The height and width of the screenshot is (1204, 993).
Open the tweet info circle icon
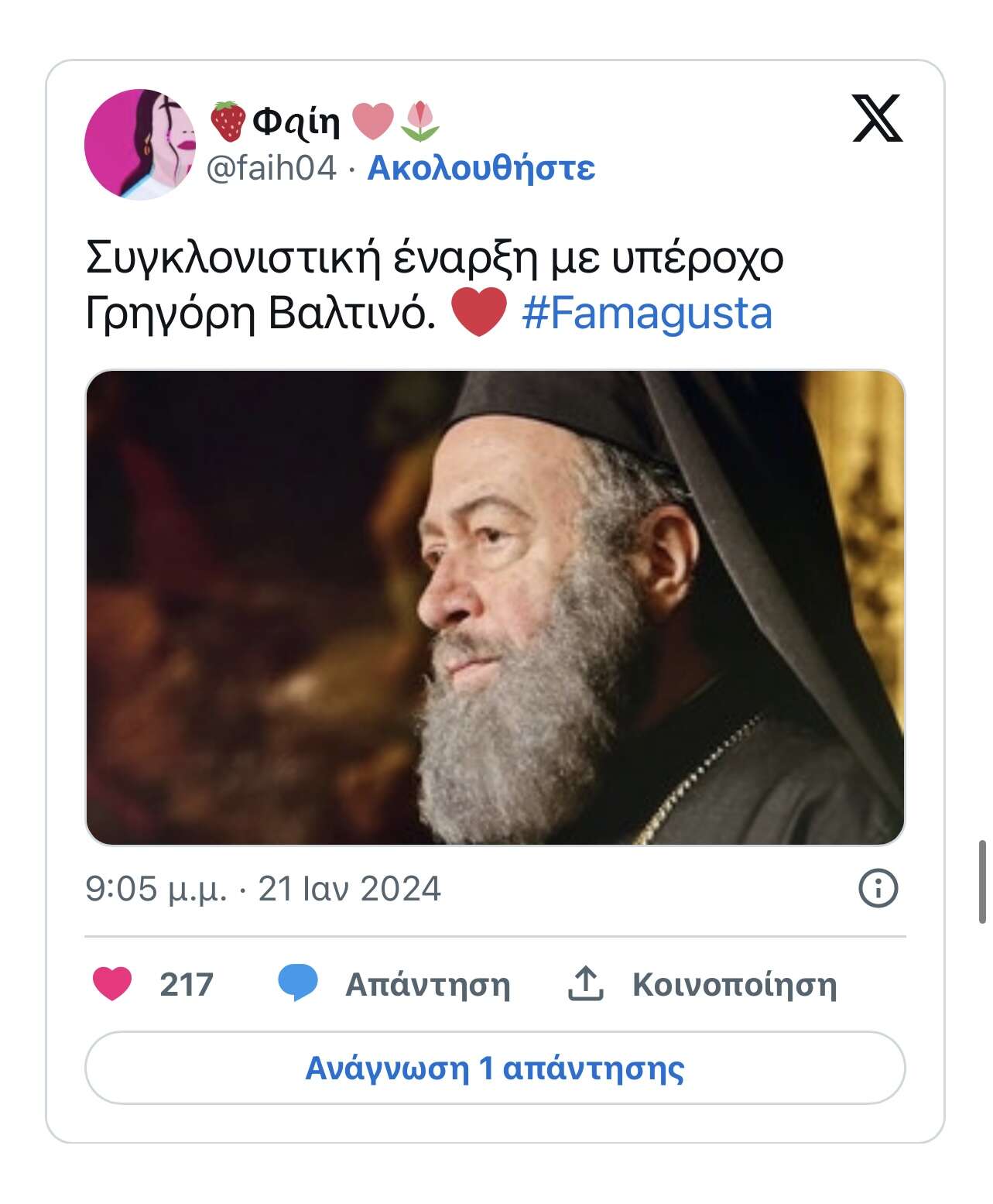pyautogui.click(x=878, y=887)
